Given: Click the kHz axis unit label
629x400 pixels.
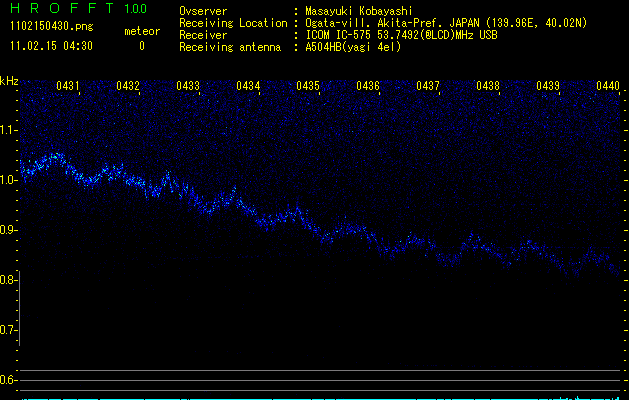Looking at the screenshot, I should (9, 81).
